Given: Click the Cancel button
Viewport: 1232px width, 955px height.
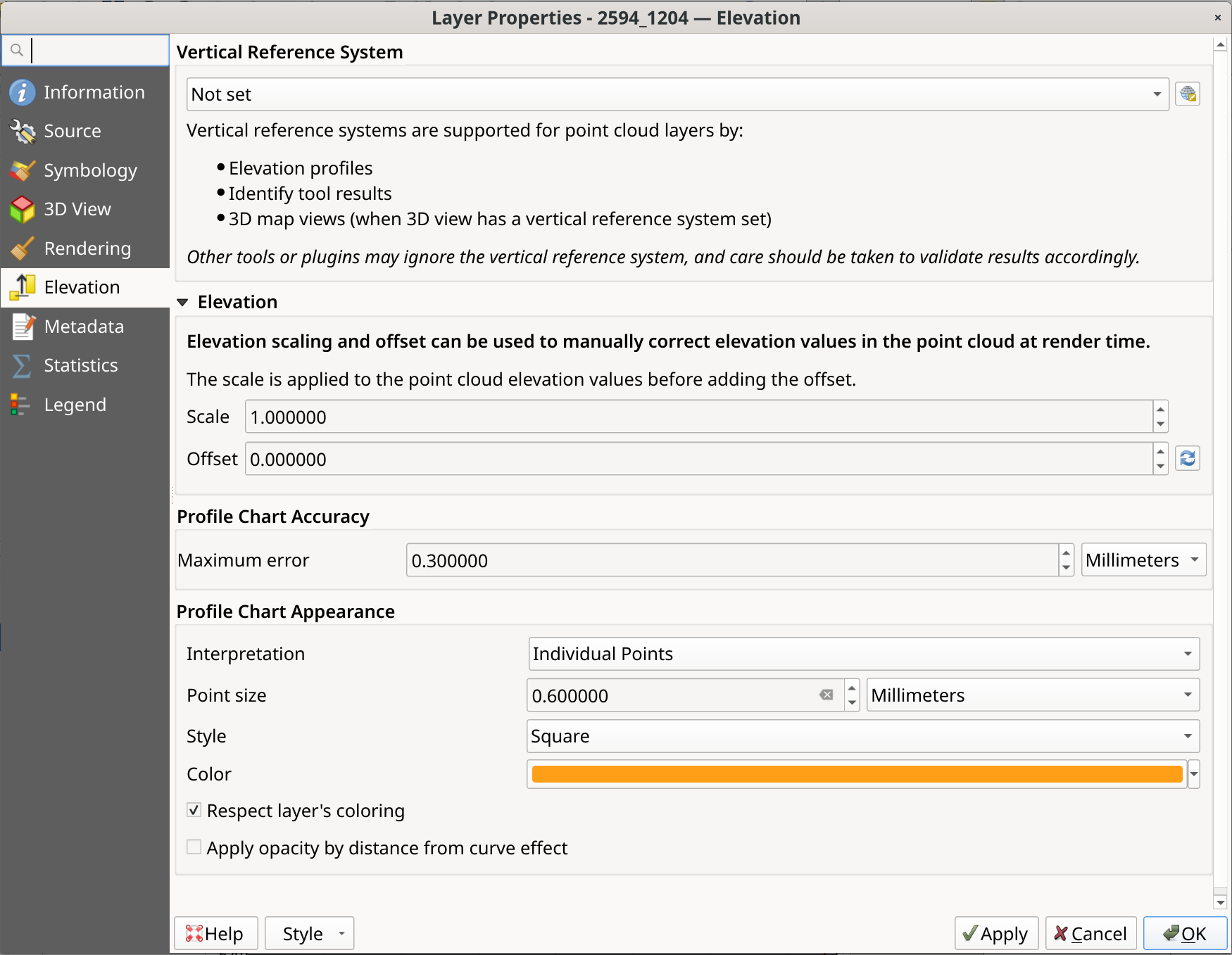Looking at the screenshot, I should coord(1091,934).
